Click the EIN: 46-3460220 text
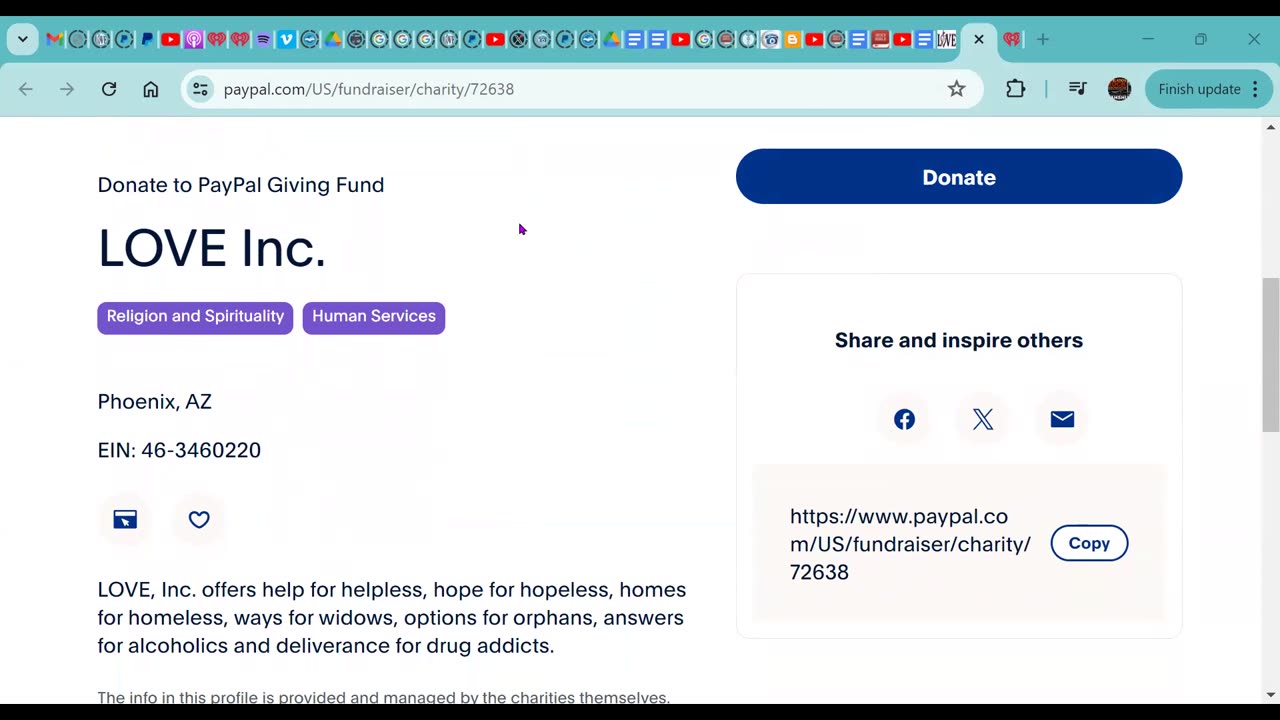 (179, 450)
